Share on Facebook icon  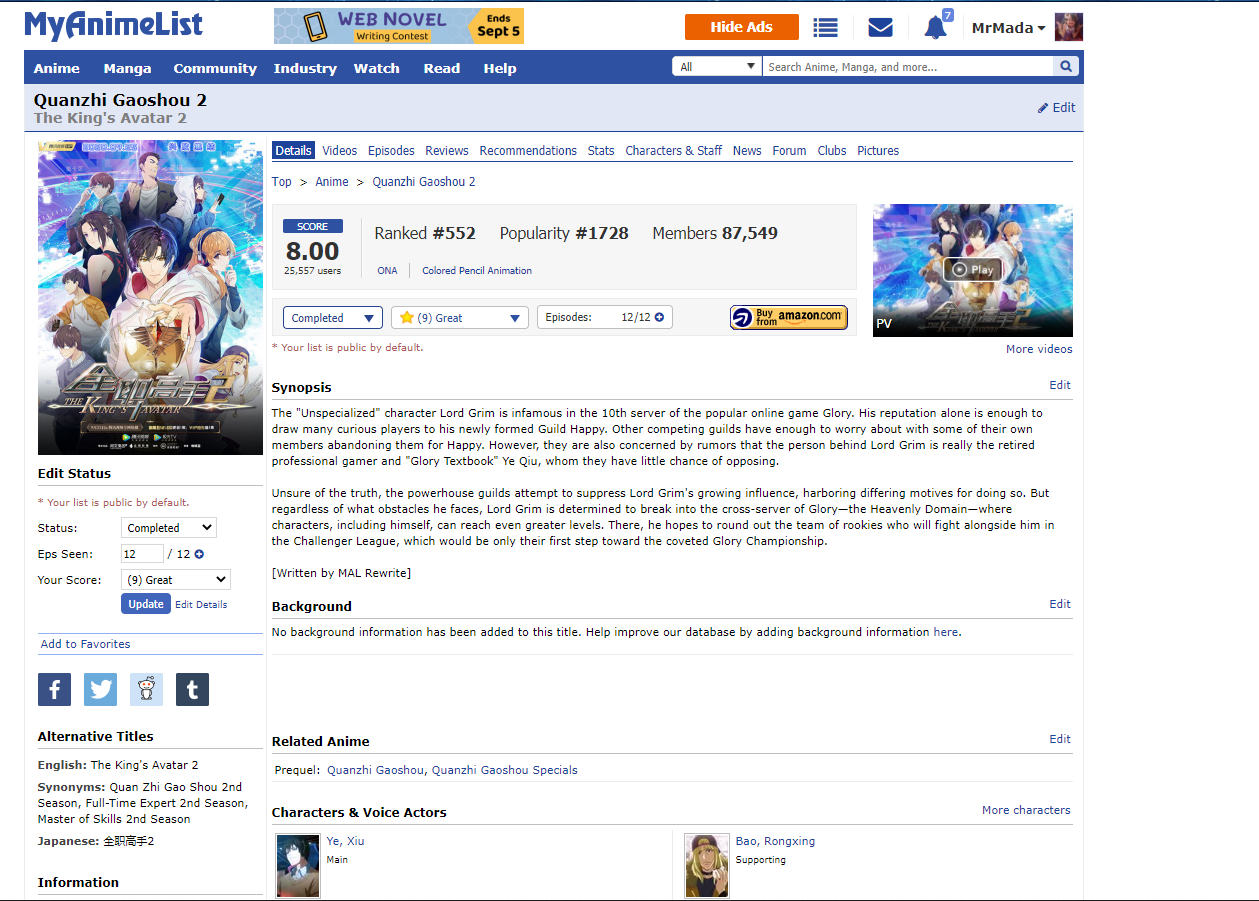click(x=54, y=689)
